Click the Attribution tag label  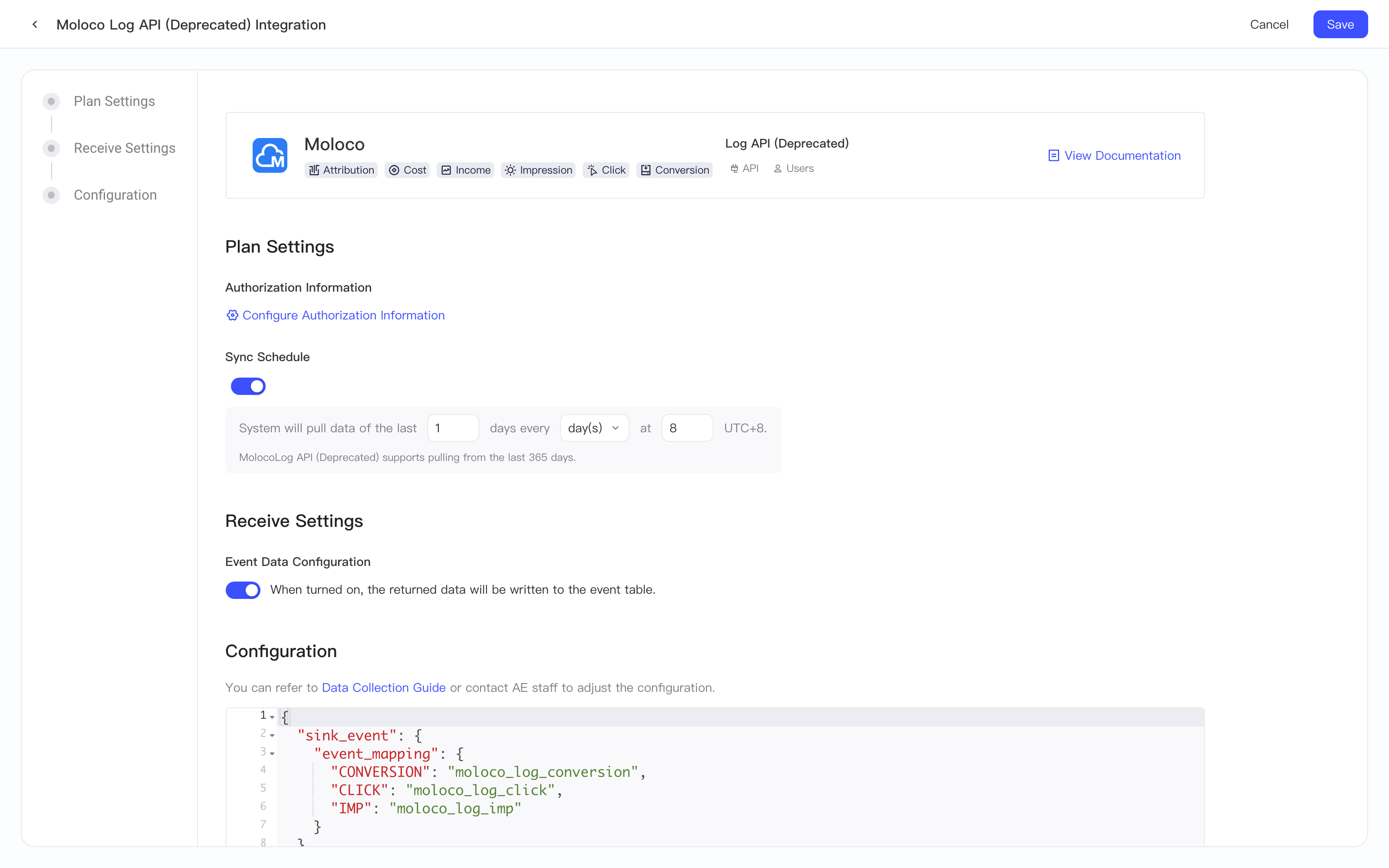click(349, 170)
